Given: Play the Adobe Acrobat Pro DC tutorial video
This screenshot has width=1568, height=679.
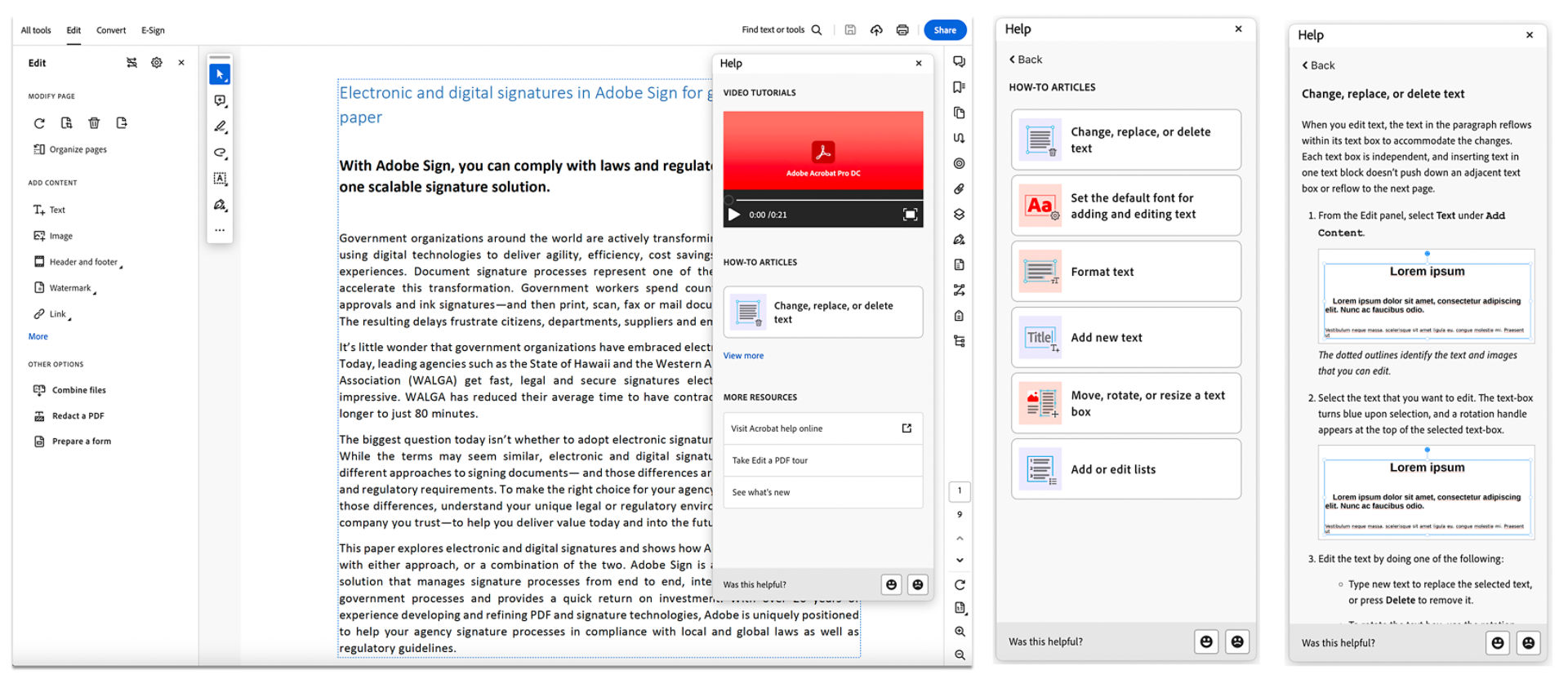Looking at the screenshot, I should click(x=734, y=215).
